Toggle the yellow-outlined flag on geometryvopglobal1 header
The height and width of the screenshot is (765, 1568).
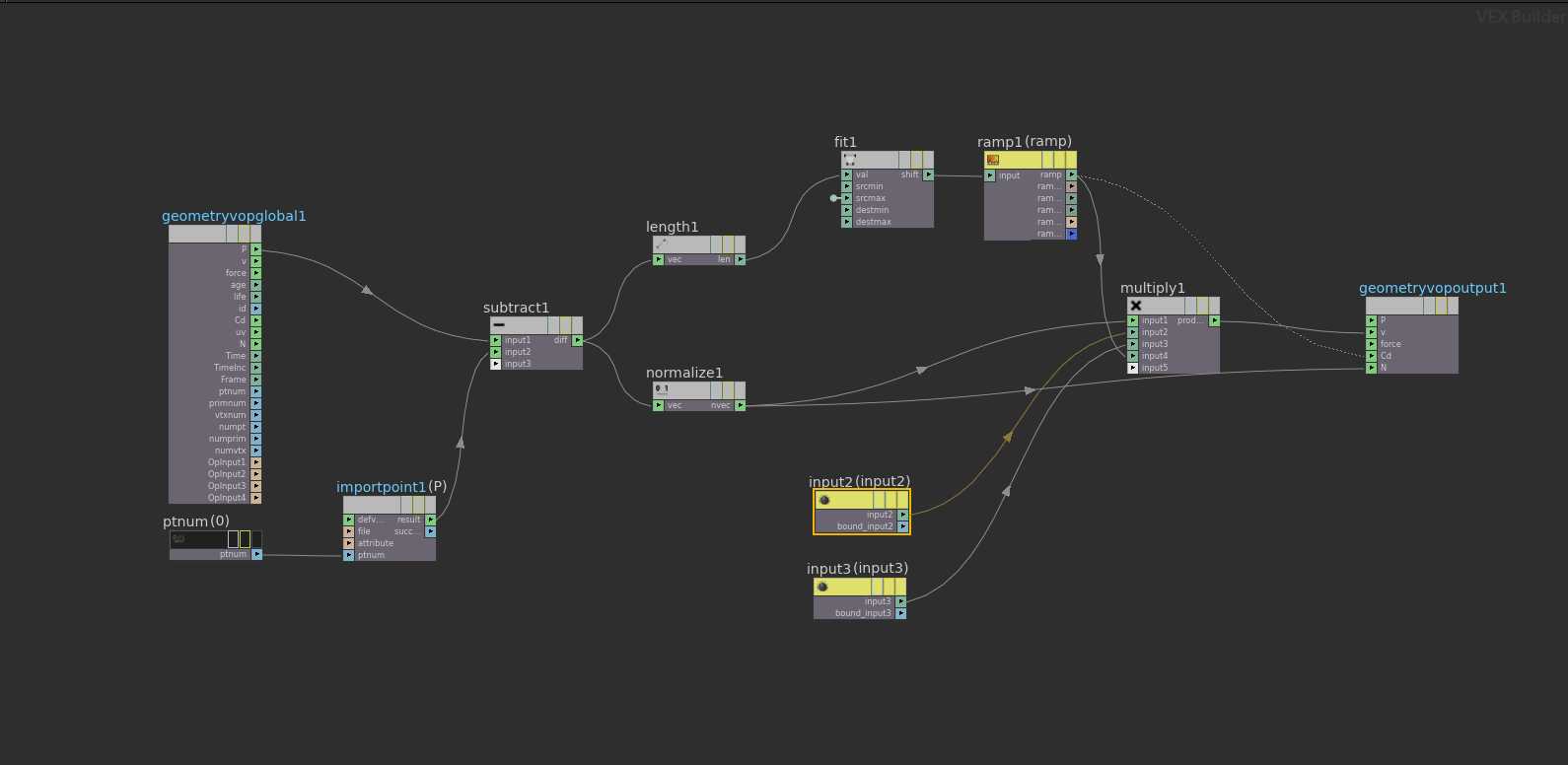pyautogui.click(x=245, y=234)
